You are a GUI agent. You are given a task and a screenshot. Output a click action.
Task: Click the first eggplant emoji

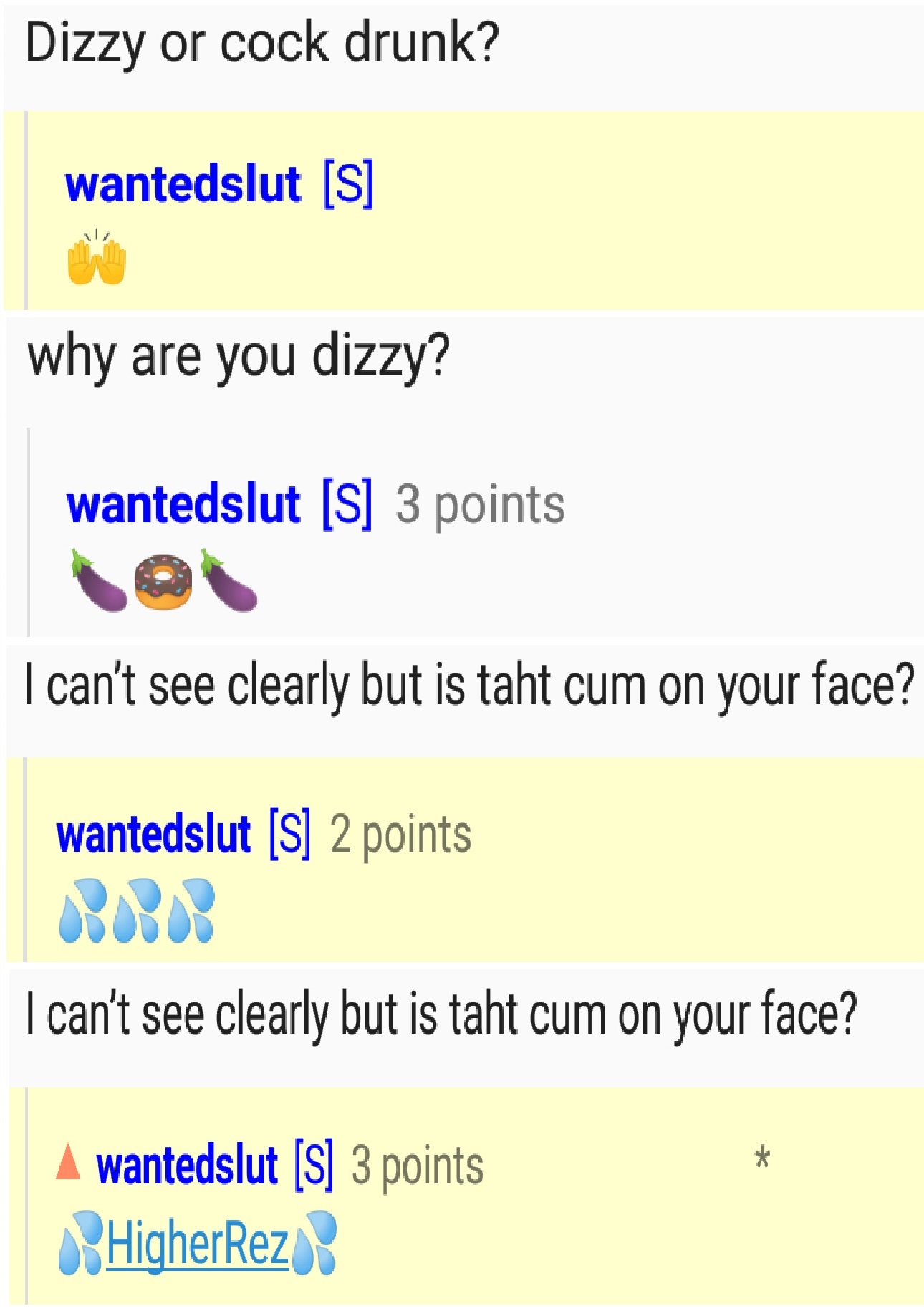(99, 580)
